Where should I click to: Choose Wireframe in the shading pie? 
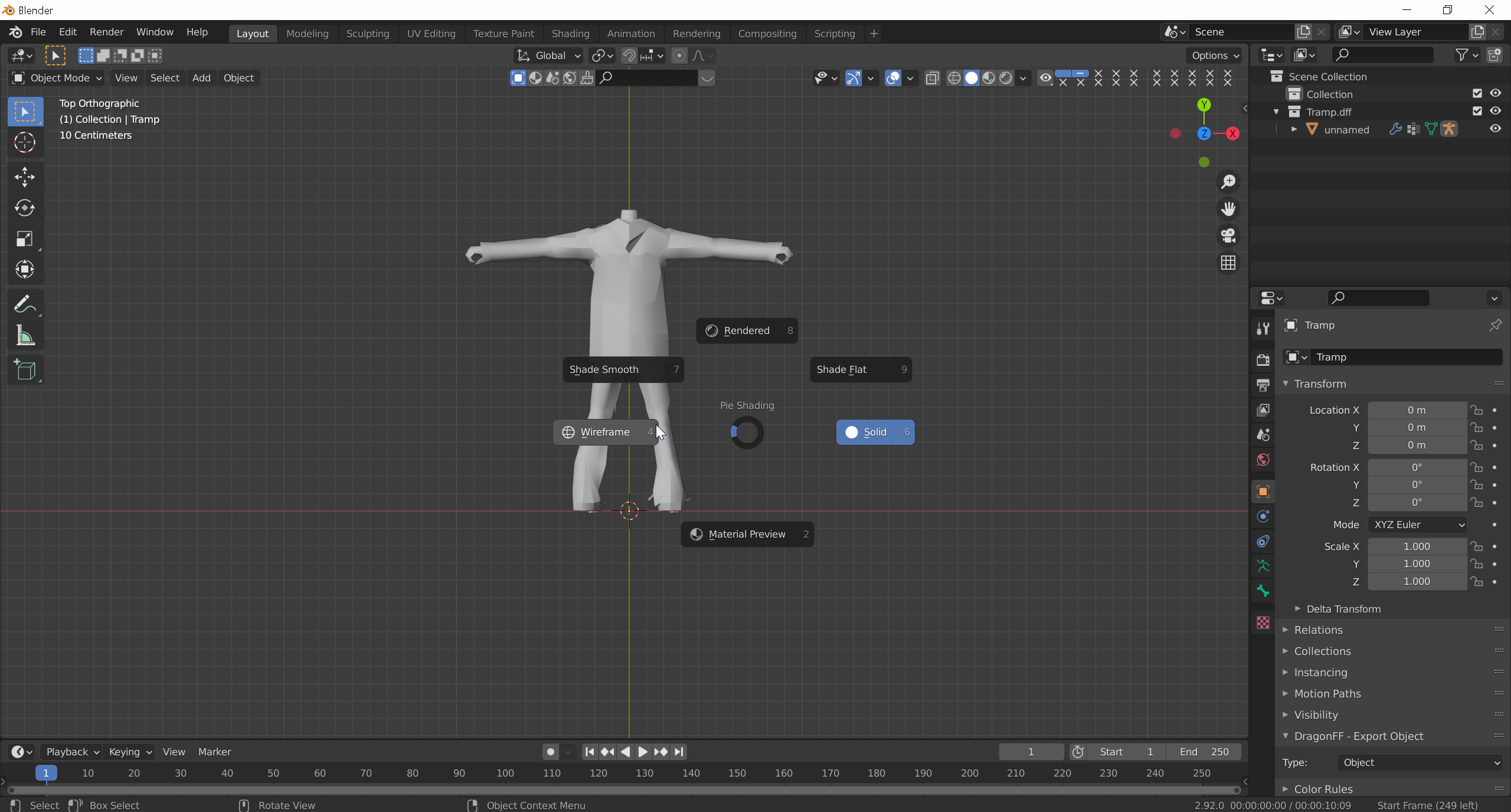(x=605, y=432)
